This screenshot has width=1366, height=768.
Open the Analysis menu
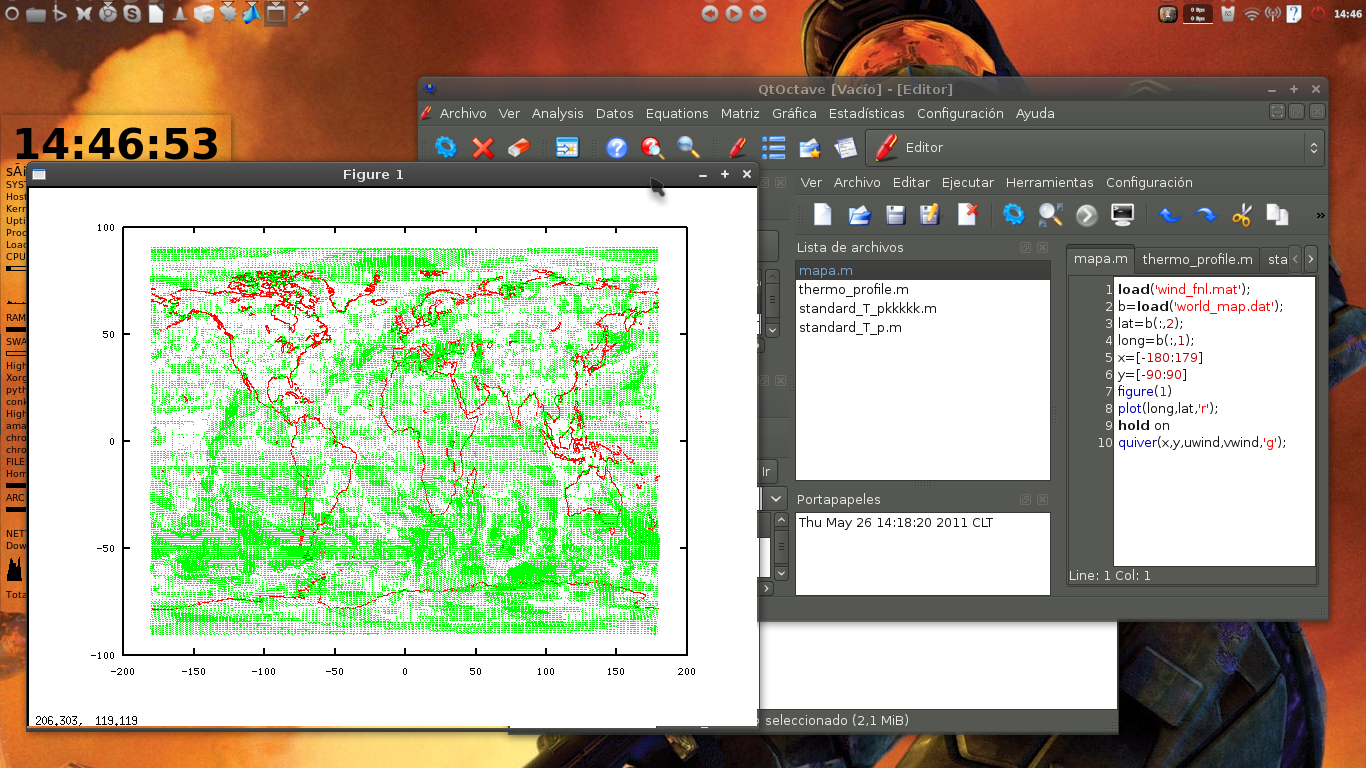[557, 113]
